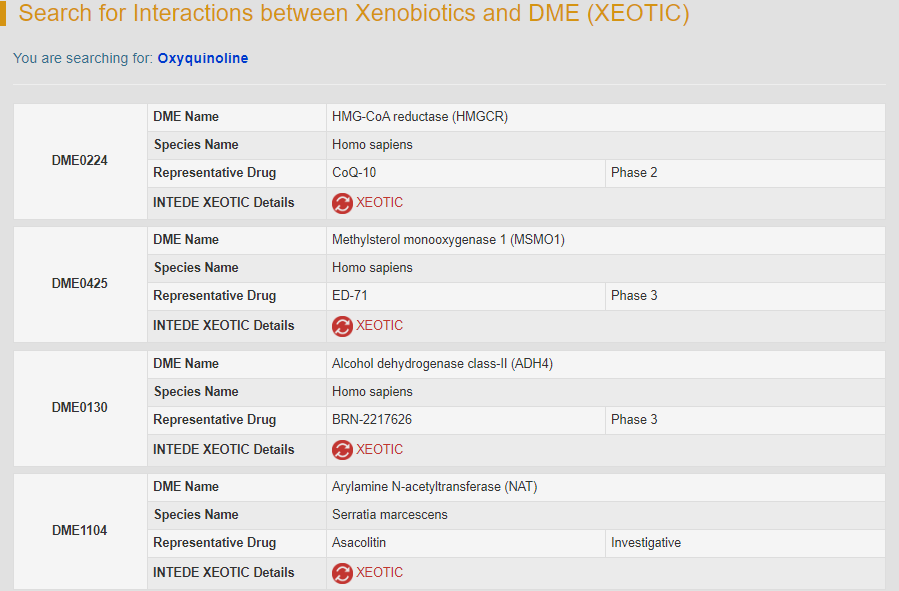The width and height of the screenshot is (899, 591).
Task: Follow the XEOTIC link for Methylsterol monooxygenase 1
Action: pyautogui.click(x=379, y=326)
